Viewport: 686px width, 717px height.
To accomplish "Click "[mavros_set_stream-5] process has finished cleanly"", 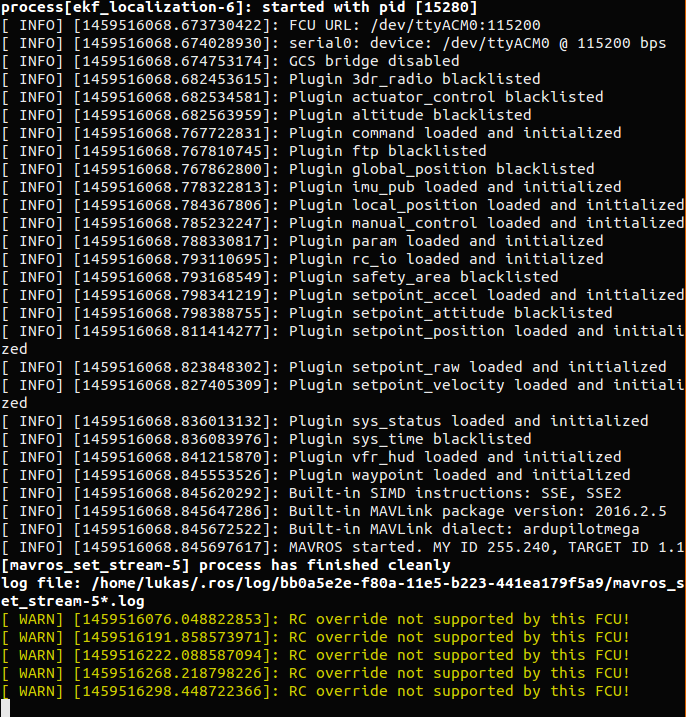I will [226, 565].
